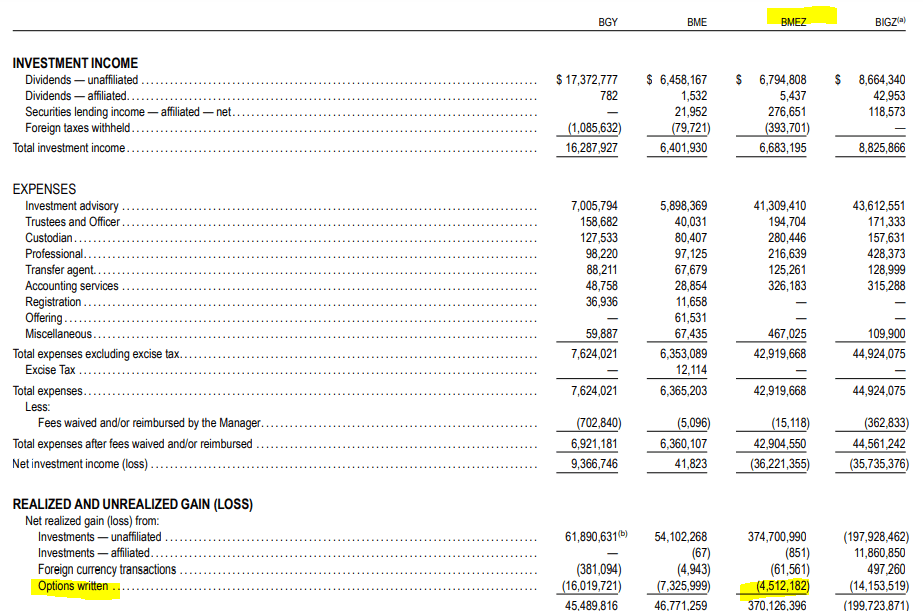
Task: Click the INVESTMENT INCOME section heading
Action: [75, 63]
